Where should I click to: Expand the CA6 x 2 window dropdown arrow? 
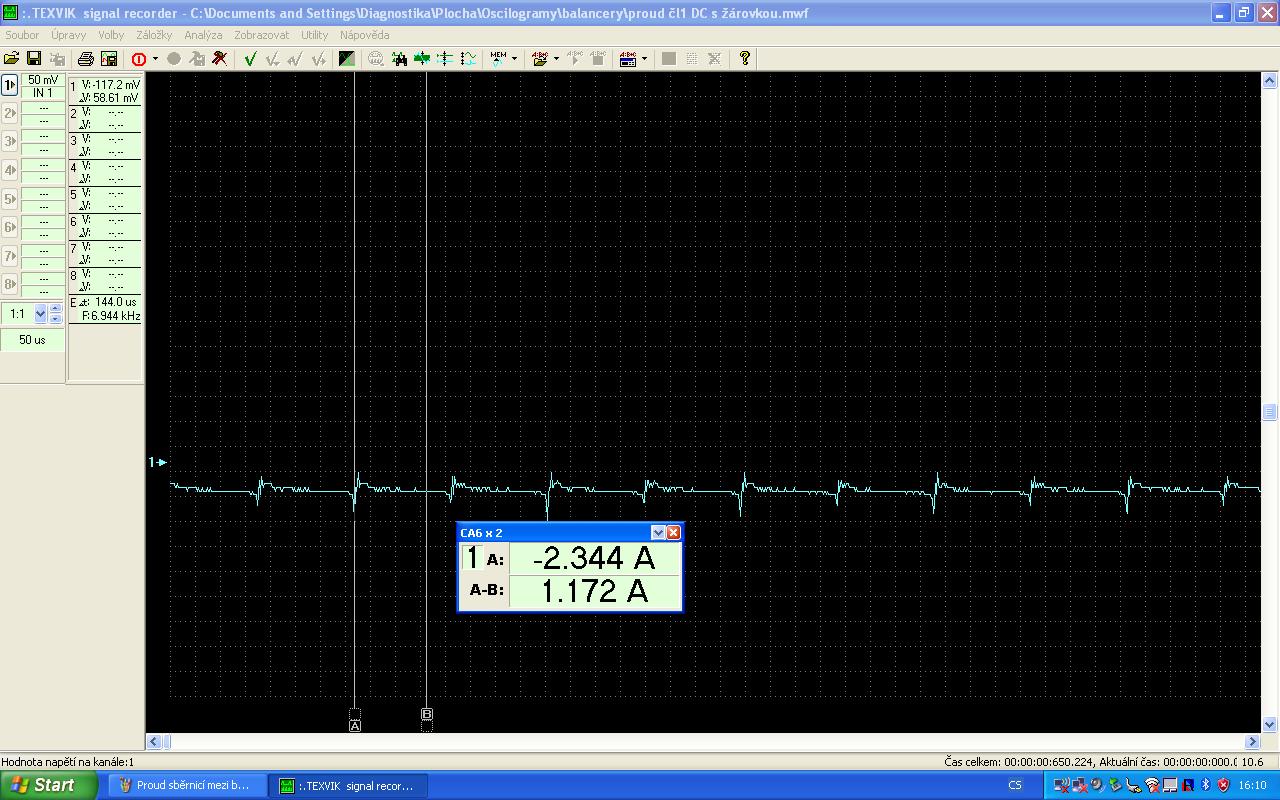pyautogui.click(x=657, y=533)
